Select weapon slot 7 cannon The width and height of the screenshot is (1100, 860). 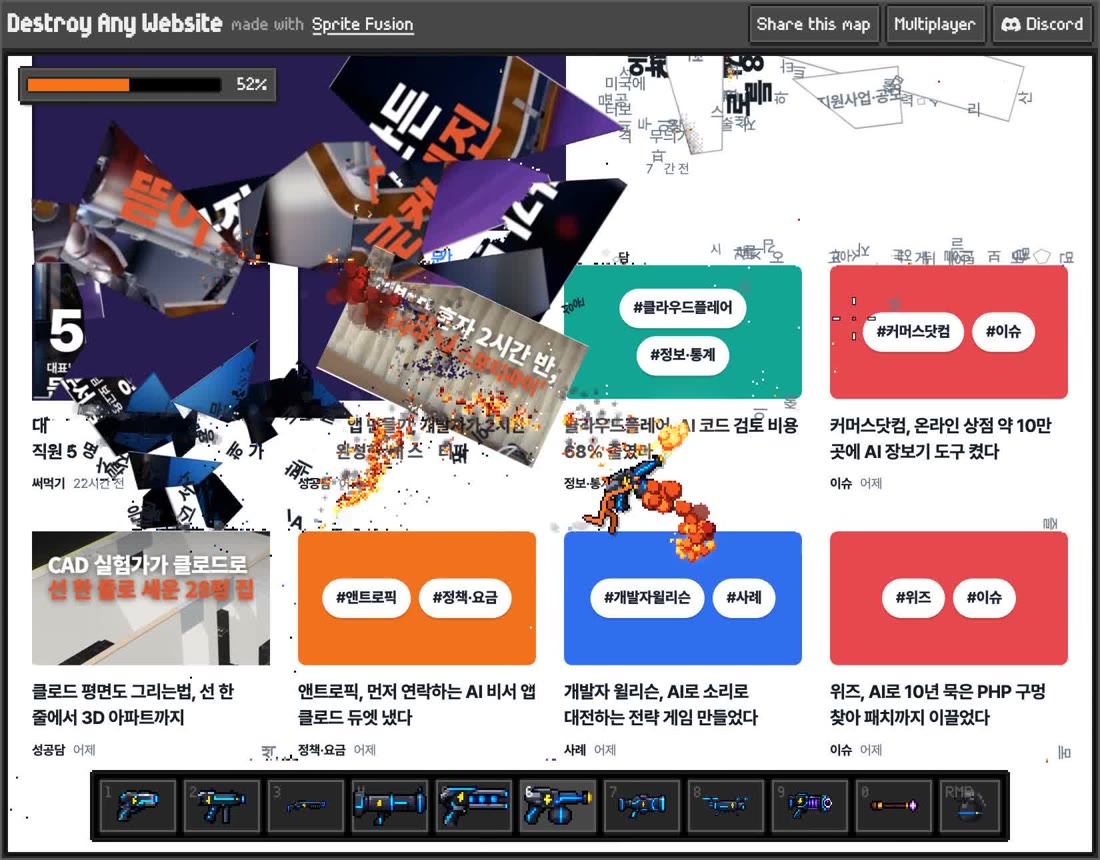click(x=642, y=805)
